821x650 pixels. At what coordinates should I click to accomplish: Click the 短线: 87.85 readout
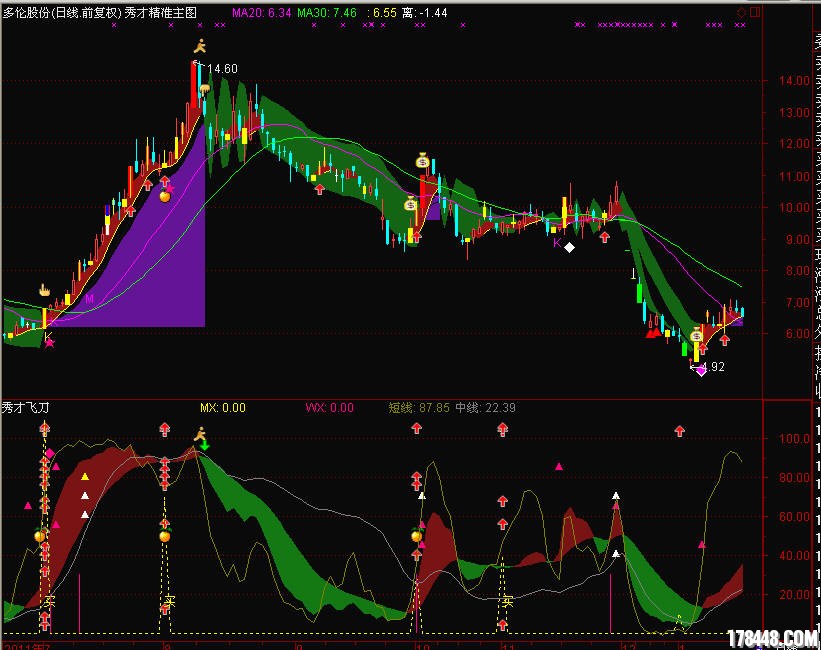(x=419, y=407)
